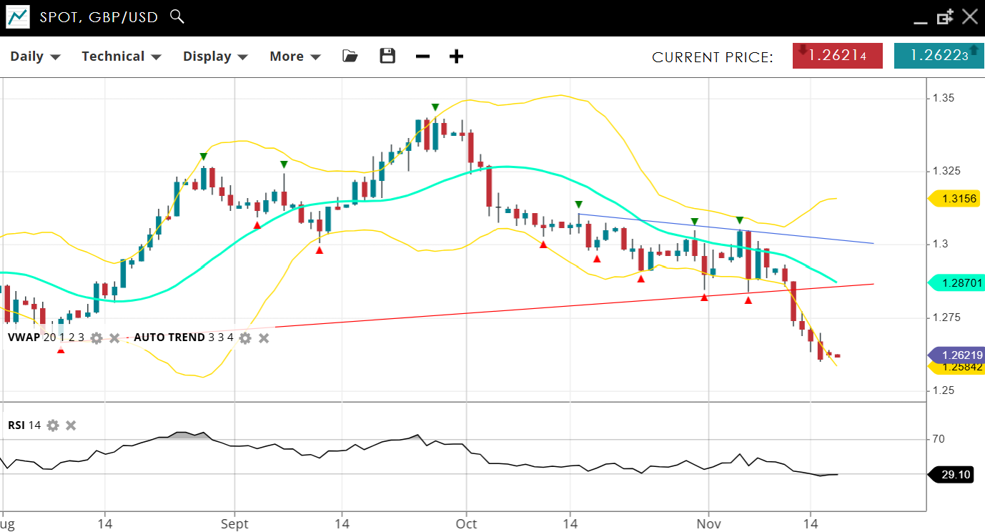Expand the Daily timeframe dropdown
The height and width of the screenshot is (532, 985).
click(x=35, y=56)
